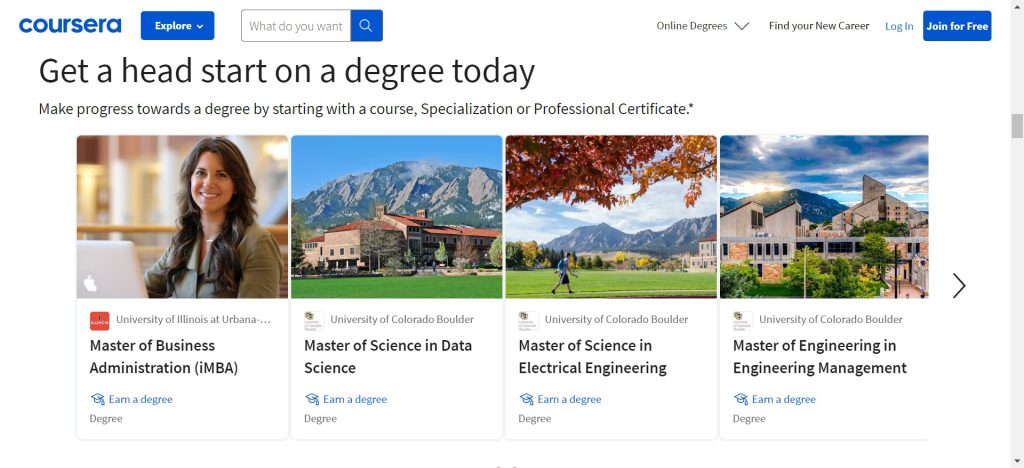Click the magnifying glass search button
This screenshot has width=1024, height=468.
pos(366,26)
